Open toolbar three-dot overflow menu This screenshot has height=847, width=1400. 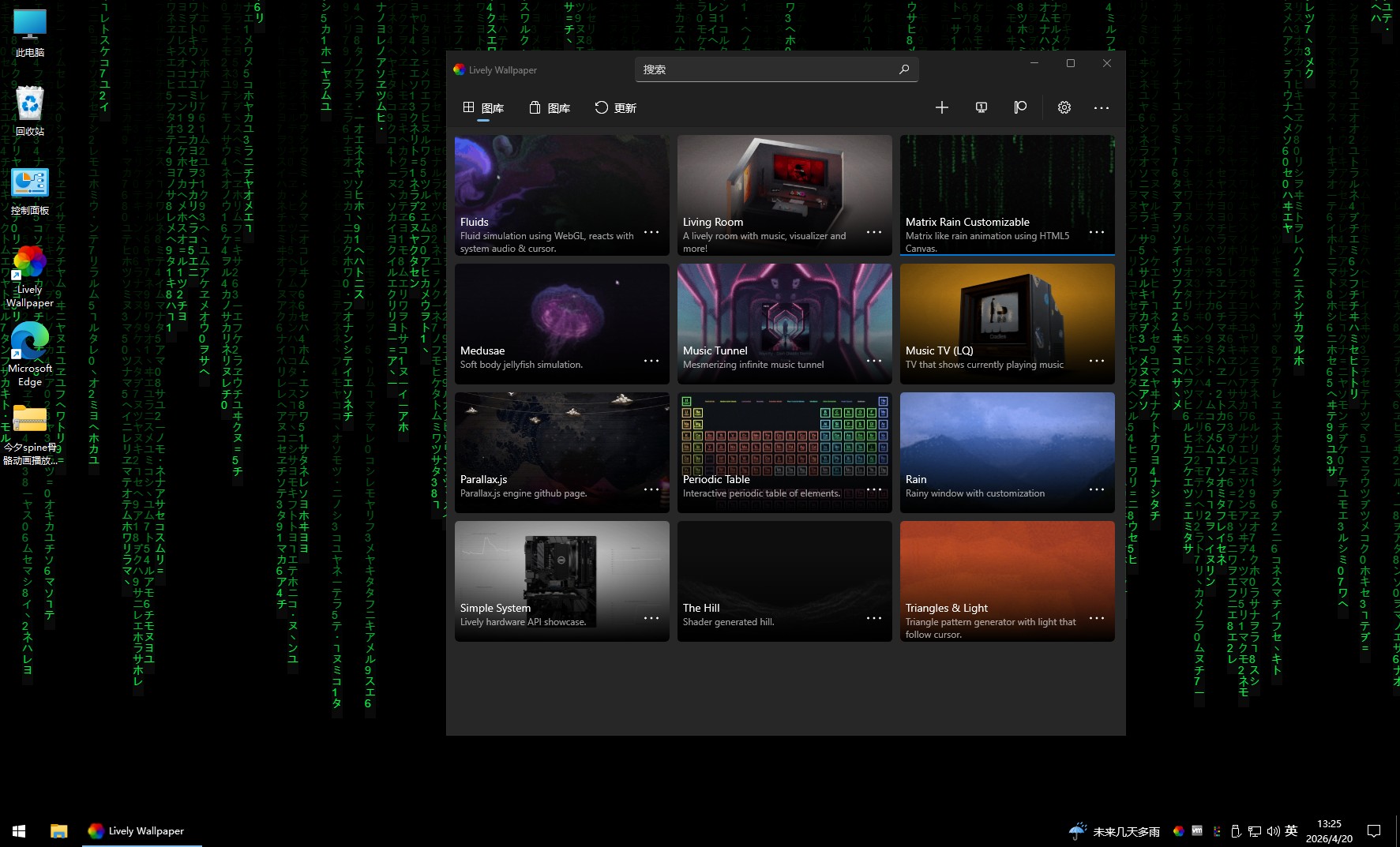(x=1101, y=107)
